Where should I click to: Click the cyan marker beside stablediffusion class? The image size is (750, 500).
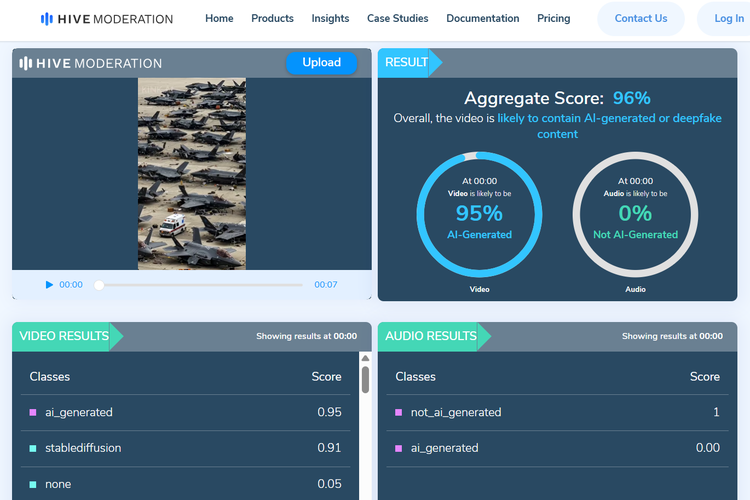click(x=33, y=448)
